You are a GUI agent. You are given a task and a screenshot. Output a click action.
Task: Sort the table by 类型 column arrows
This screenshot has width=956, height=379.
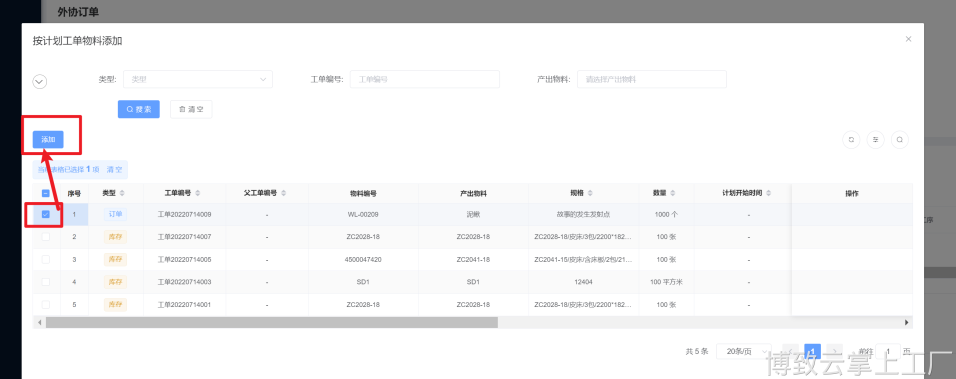[122, 193]
